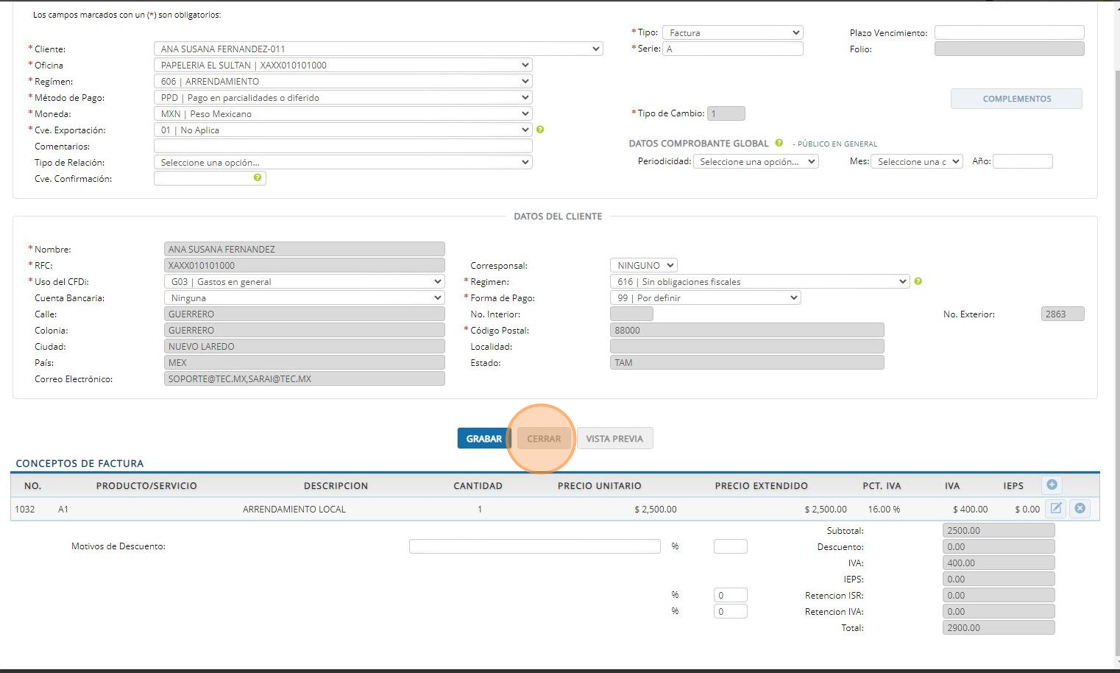This screenshot has width=1120, height=673.
Task: Click the Total field showing 2900.00
Action: coord(999,628)
